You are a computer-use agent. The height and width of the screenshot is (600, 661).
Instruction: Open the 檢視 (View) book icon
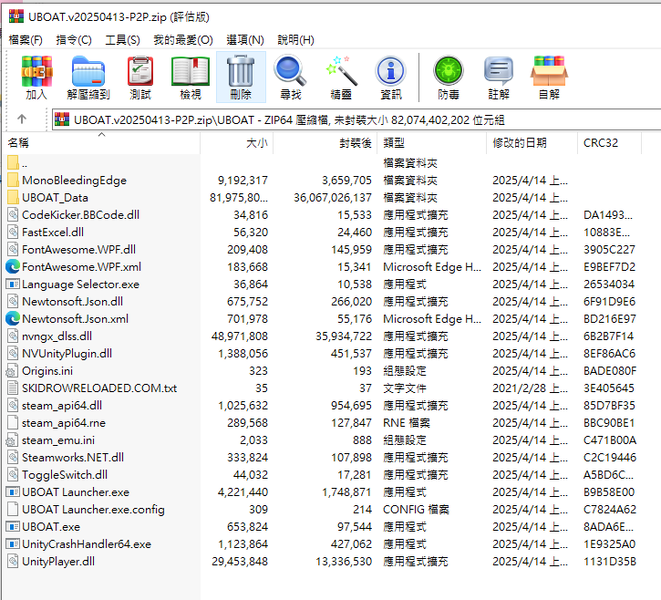(x=191, y=77)
